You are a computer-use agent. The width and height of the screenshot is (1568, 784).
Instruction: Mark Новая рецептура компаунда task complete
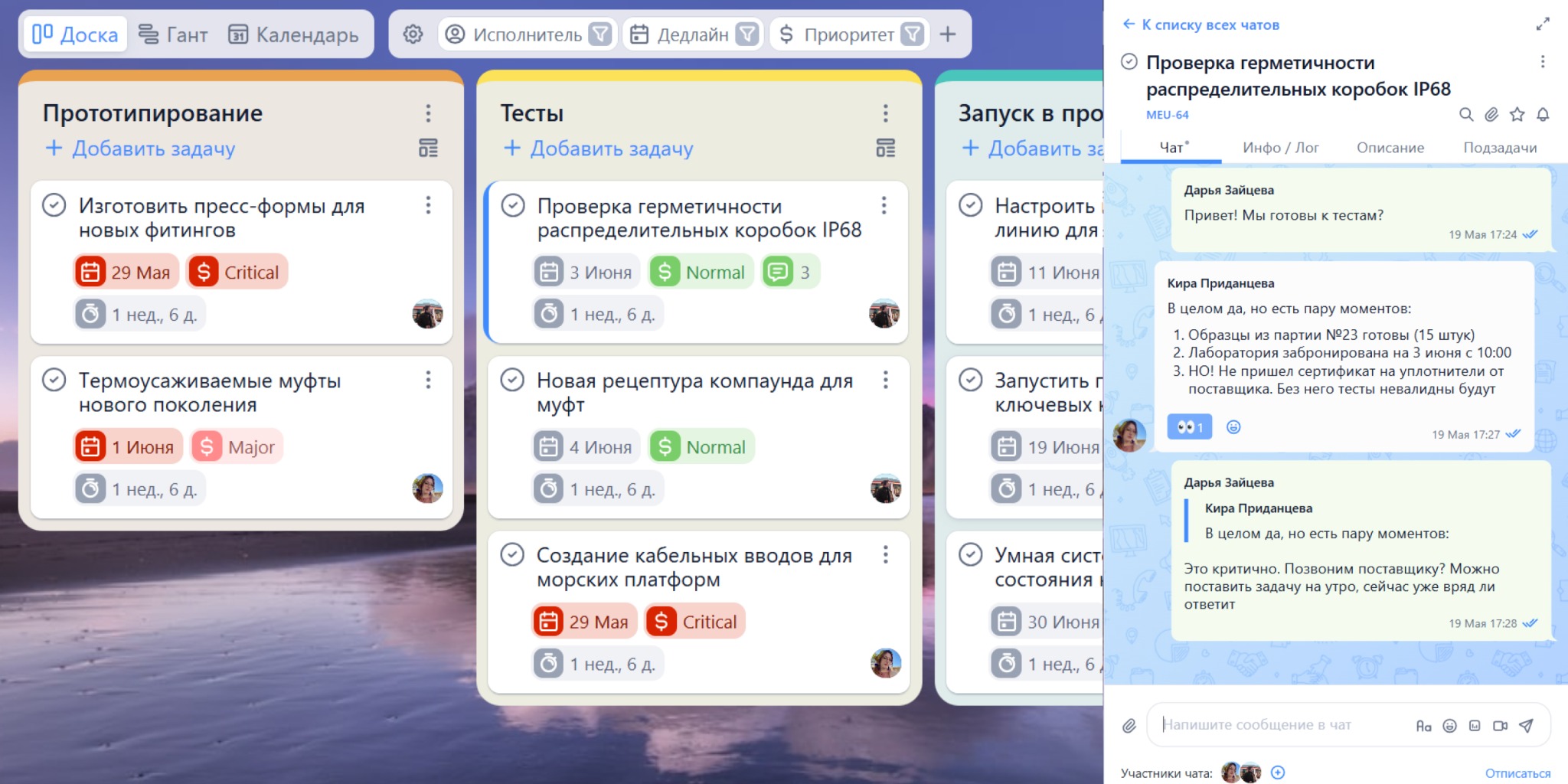point(512,380)
